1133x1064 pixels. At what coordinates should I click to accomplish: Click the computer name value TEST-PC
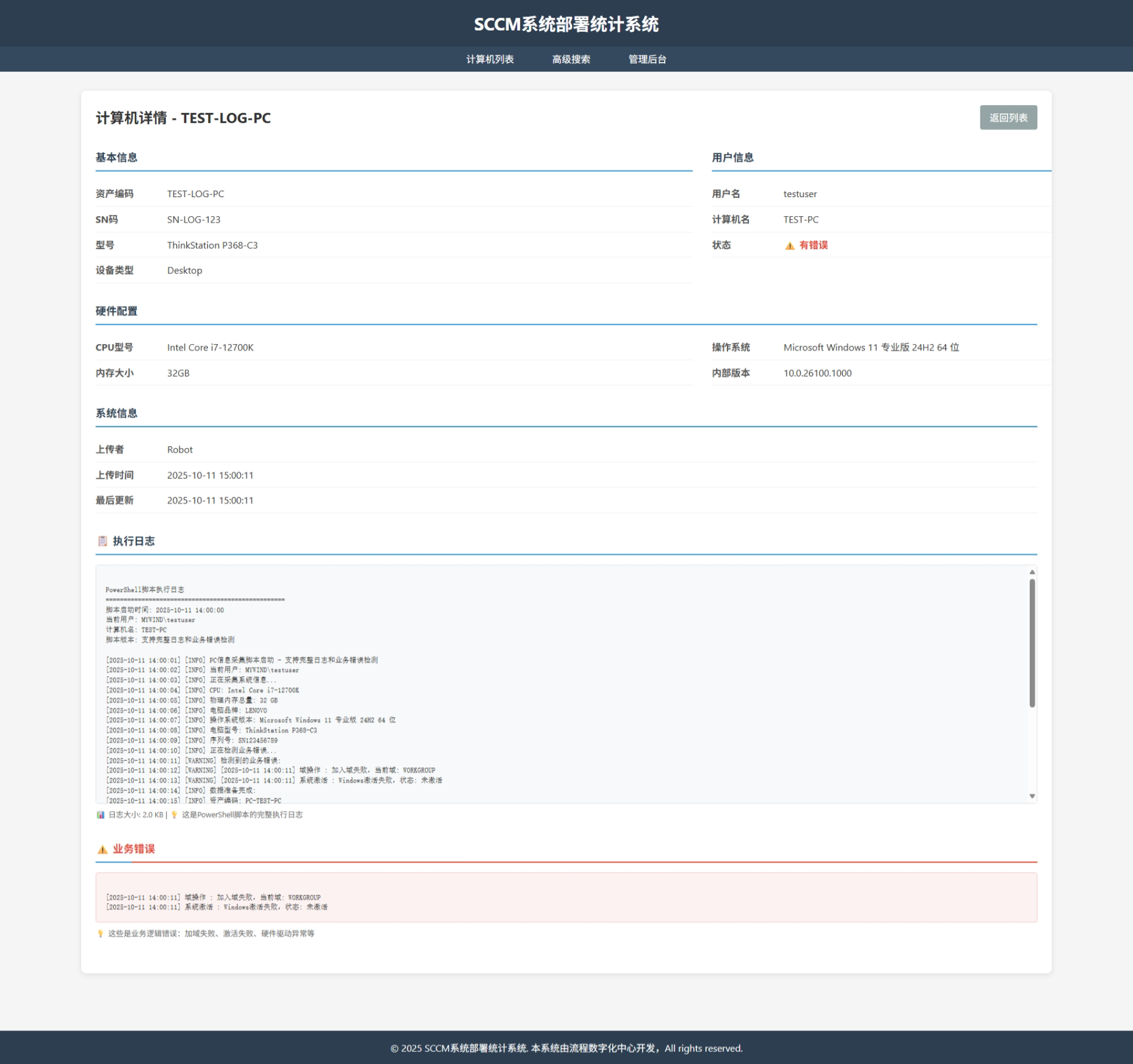[x=800, y=219]
